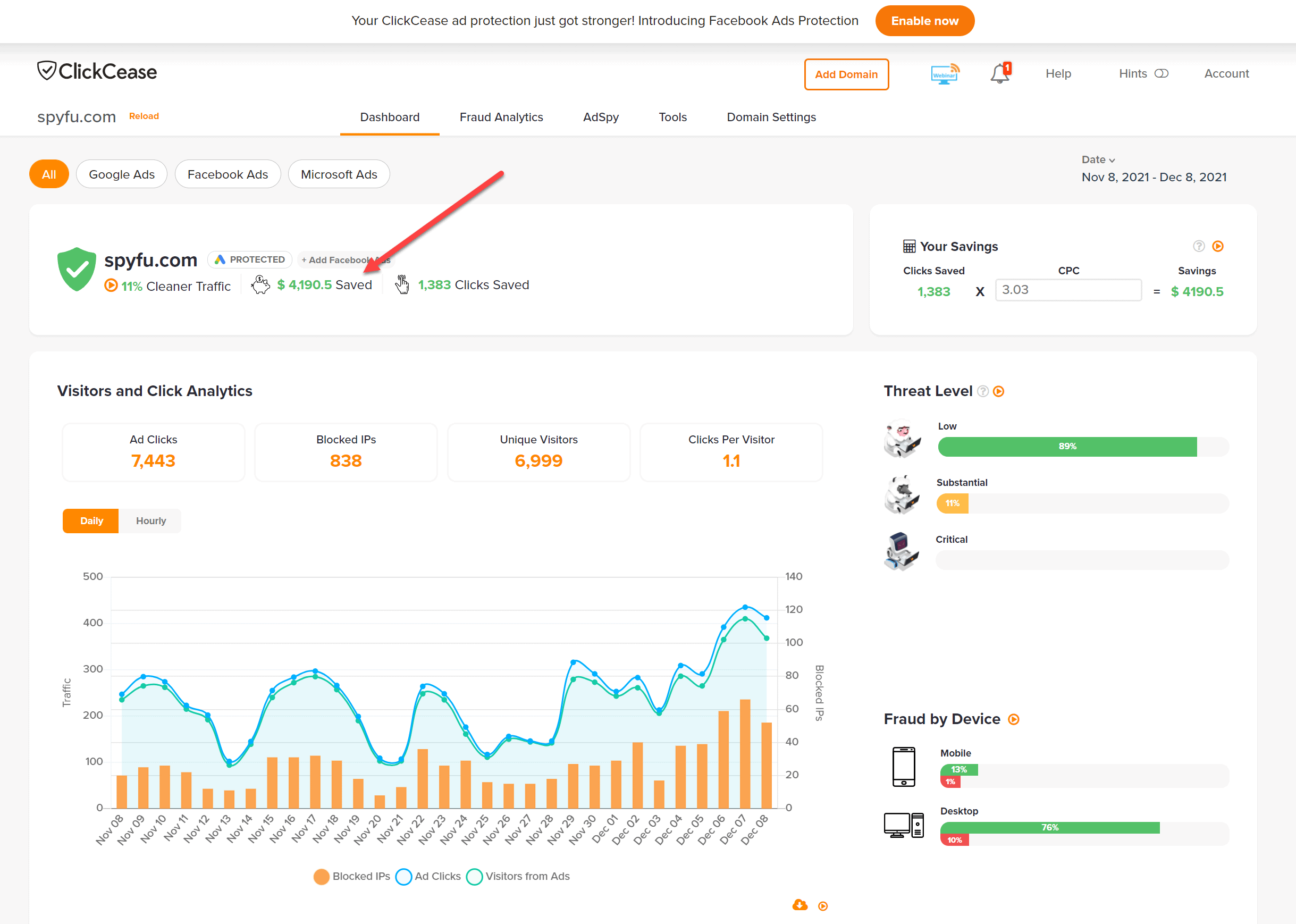Open the Dashboard tab

coord(390,117)
